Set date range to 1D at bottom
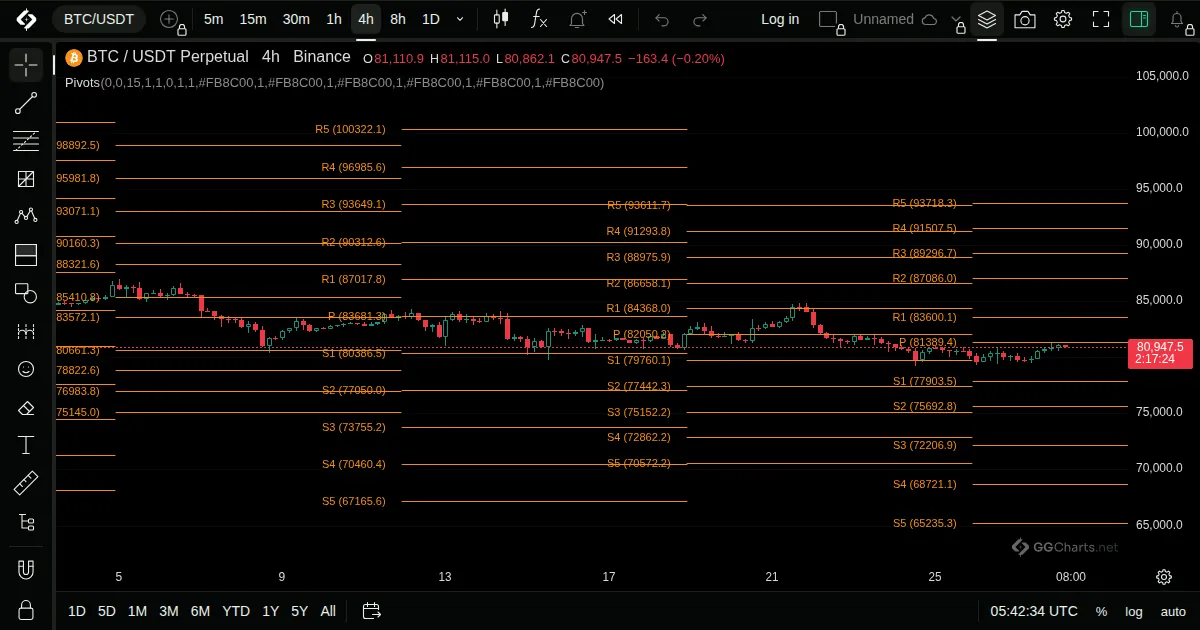The image size is (1200, 630). coord(77,611)
